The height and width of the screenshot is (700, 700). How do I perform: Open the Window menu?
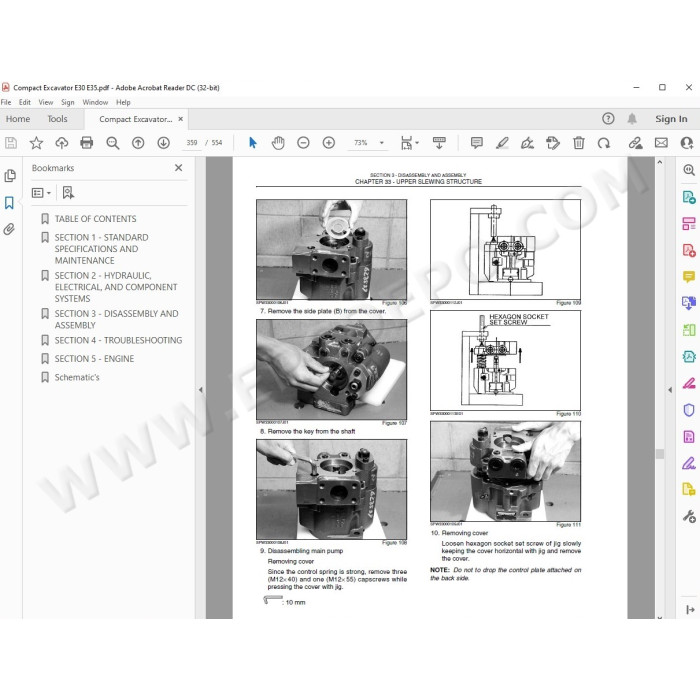(95, 102)
